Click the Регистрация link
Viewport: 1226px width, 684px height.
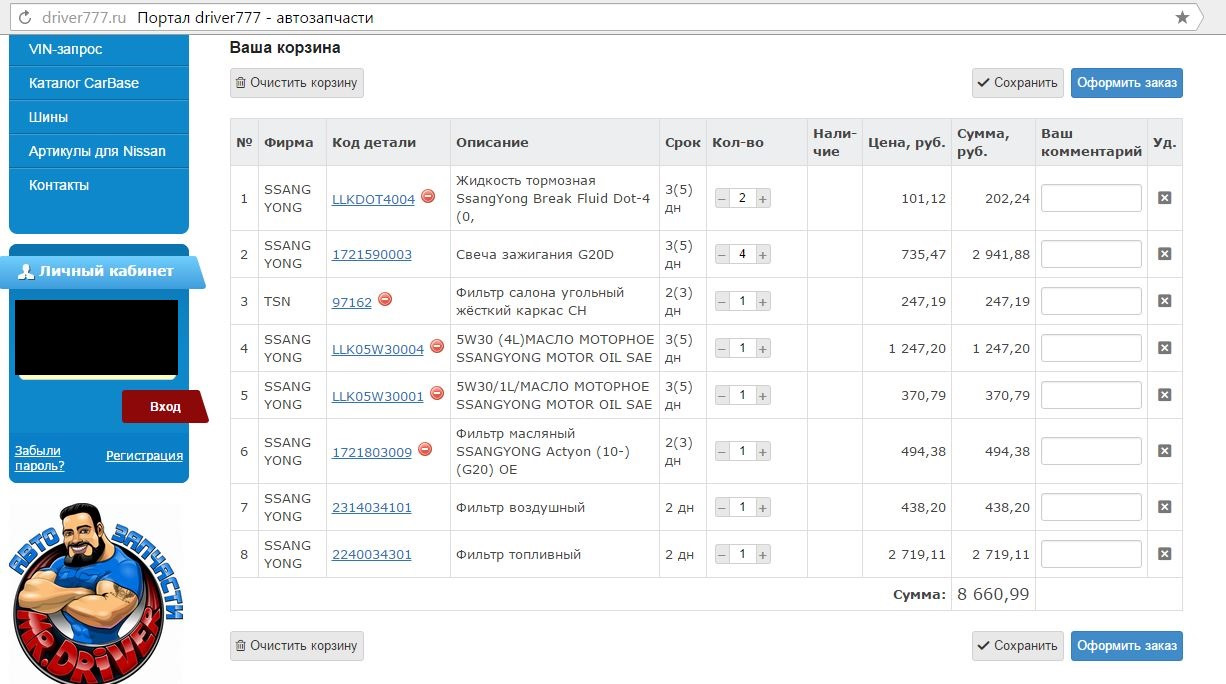pyautogui.click(x=144, y=456)
